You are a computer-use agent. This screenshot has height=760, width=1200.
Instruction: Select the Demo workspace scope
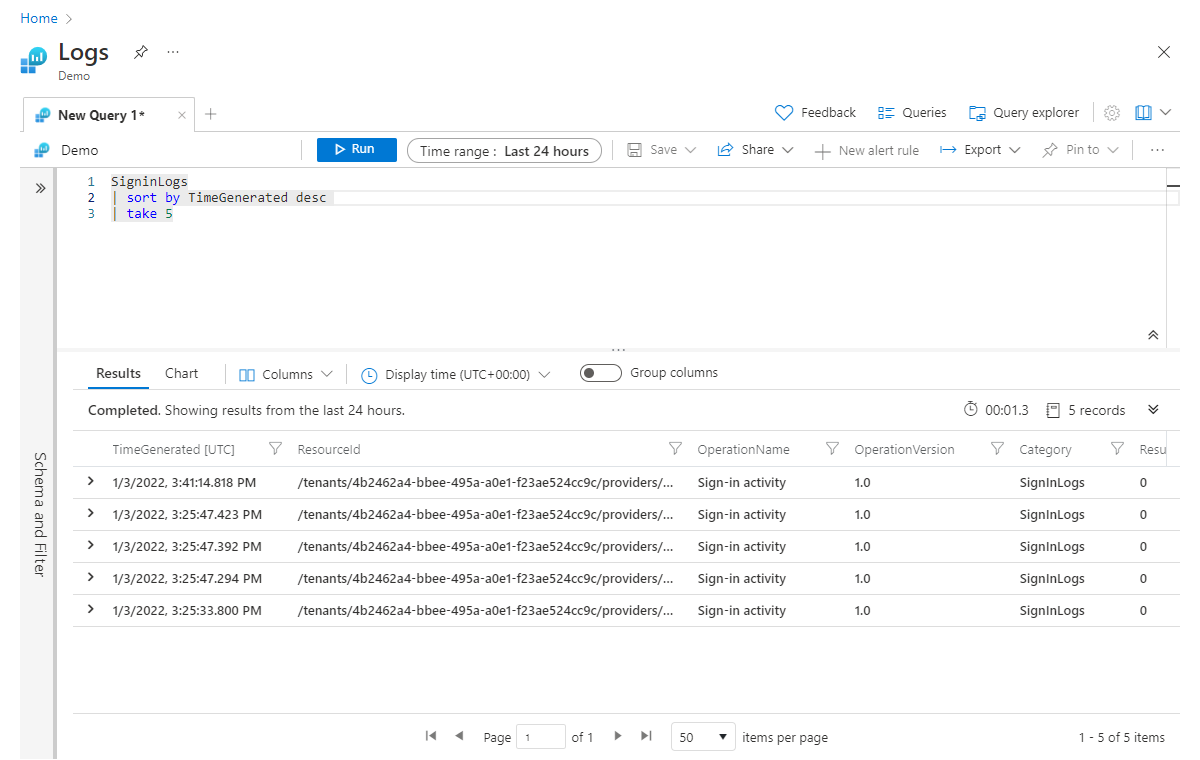(x=79, y=150)
